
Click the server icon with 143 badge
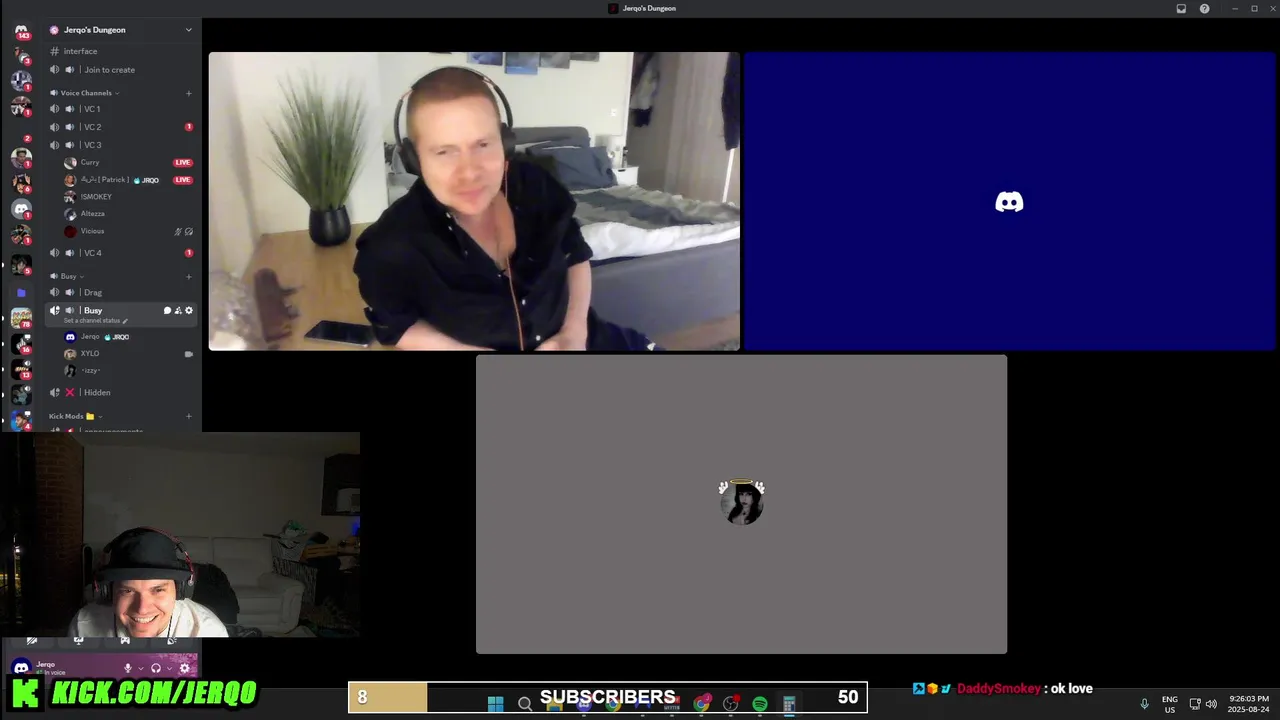click(x=21, y=32)
